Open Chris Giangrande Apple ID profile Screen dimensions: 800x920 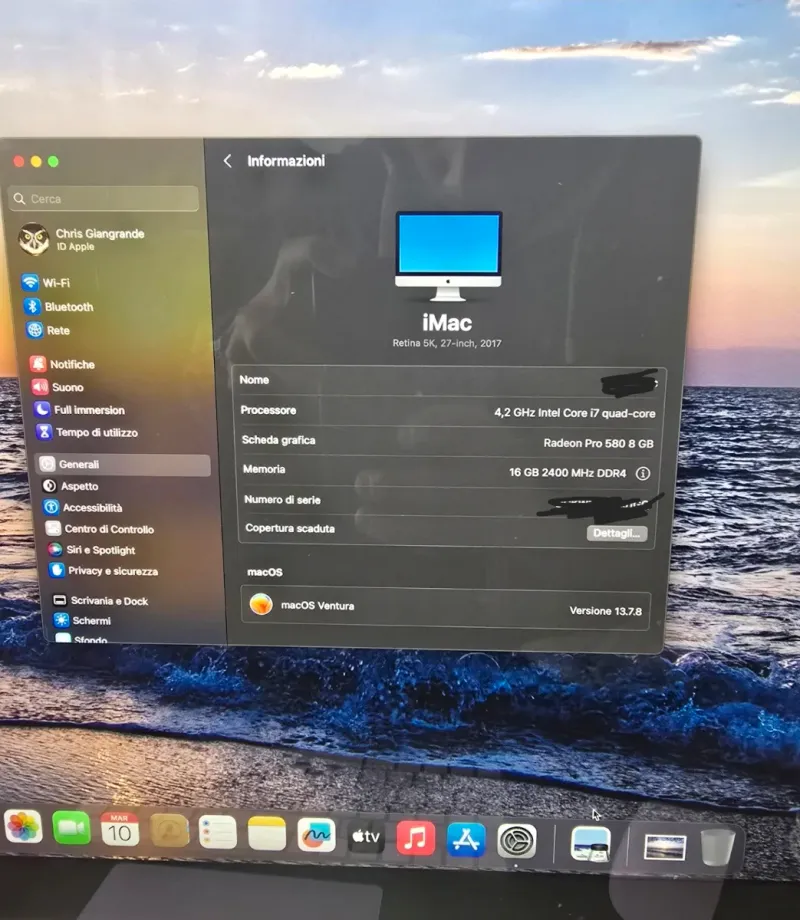[x=82, y=239]
